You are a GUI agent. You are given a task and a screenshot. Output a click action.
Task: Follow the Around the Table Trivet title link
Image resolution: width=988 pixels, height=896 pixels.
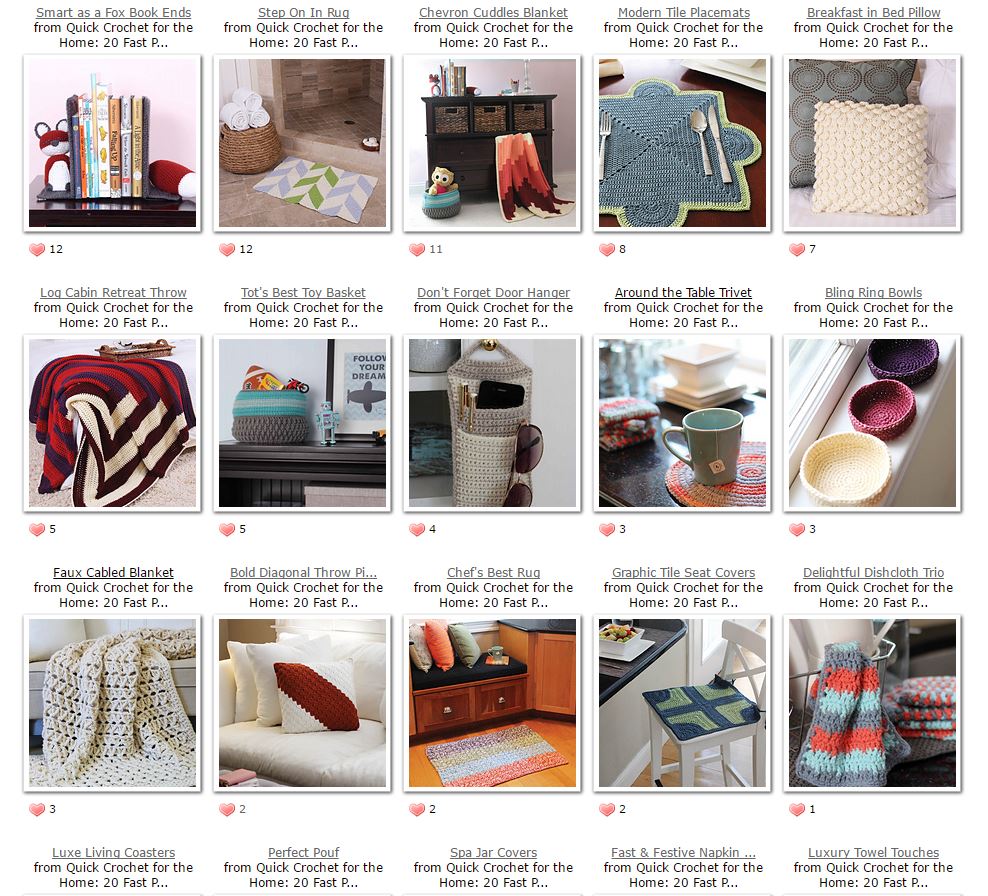[683, 292]
